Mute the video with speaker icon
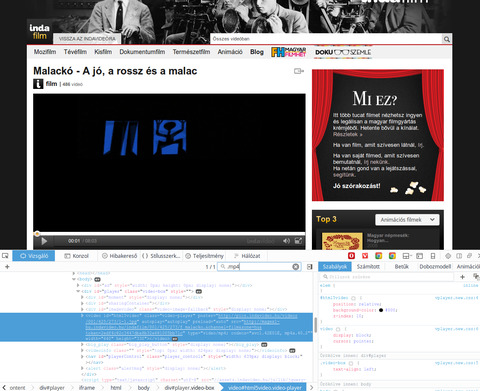This screenshot has width=480, height=391. 286,241
